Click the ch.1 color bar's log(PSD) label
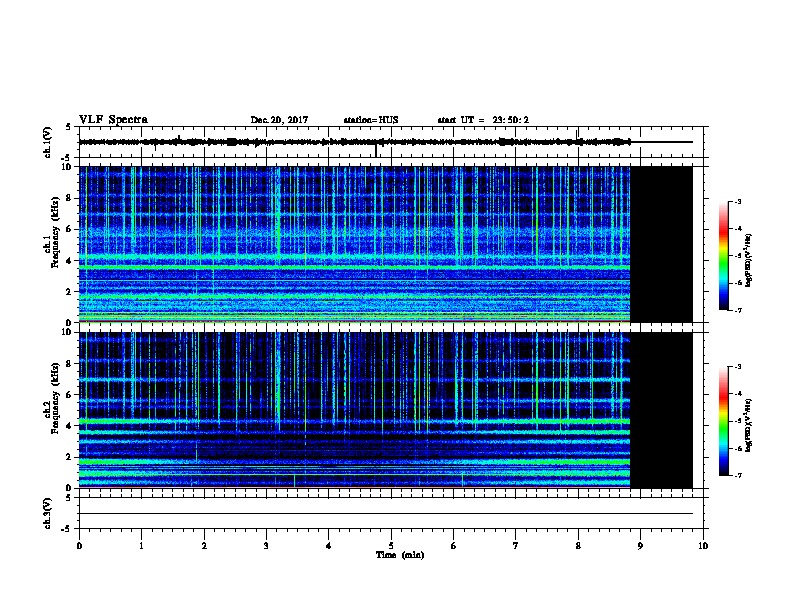Image resolution: width=792 pixels, height=612 pixels. [x=749, y=260]
